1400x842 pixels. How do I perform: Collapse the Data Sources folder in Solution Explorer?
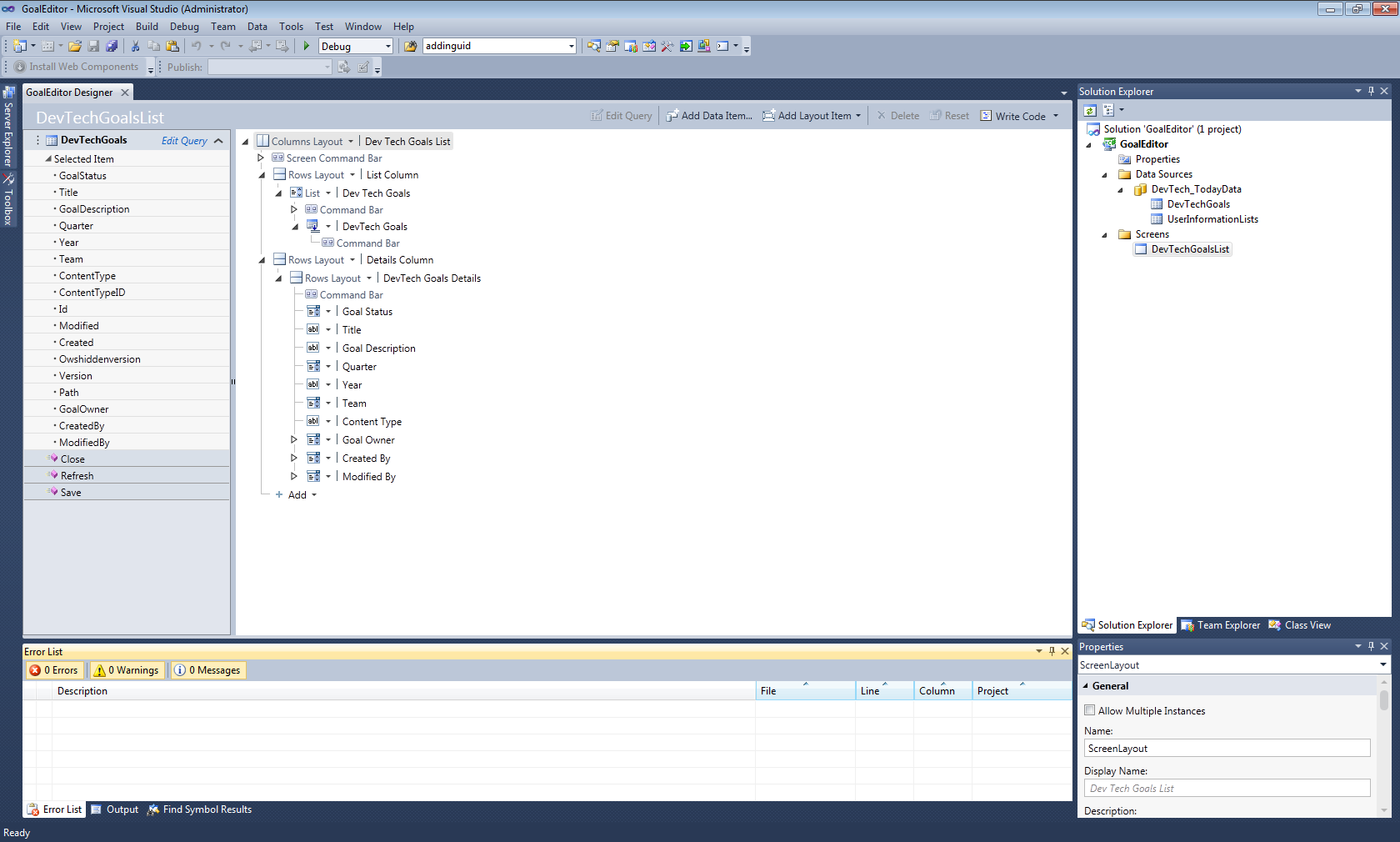coord(1105,175)
